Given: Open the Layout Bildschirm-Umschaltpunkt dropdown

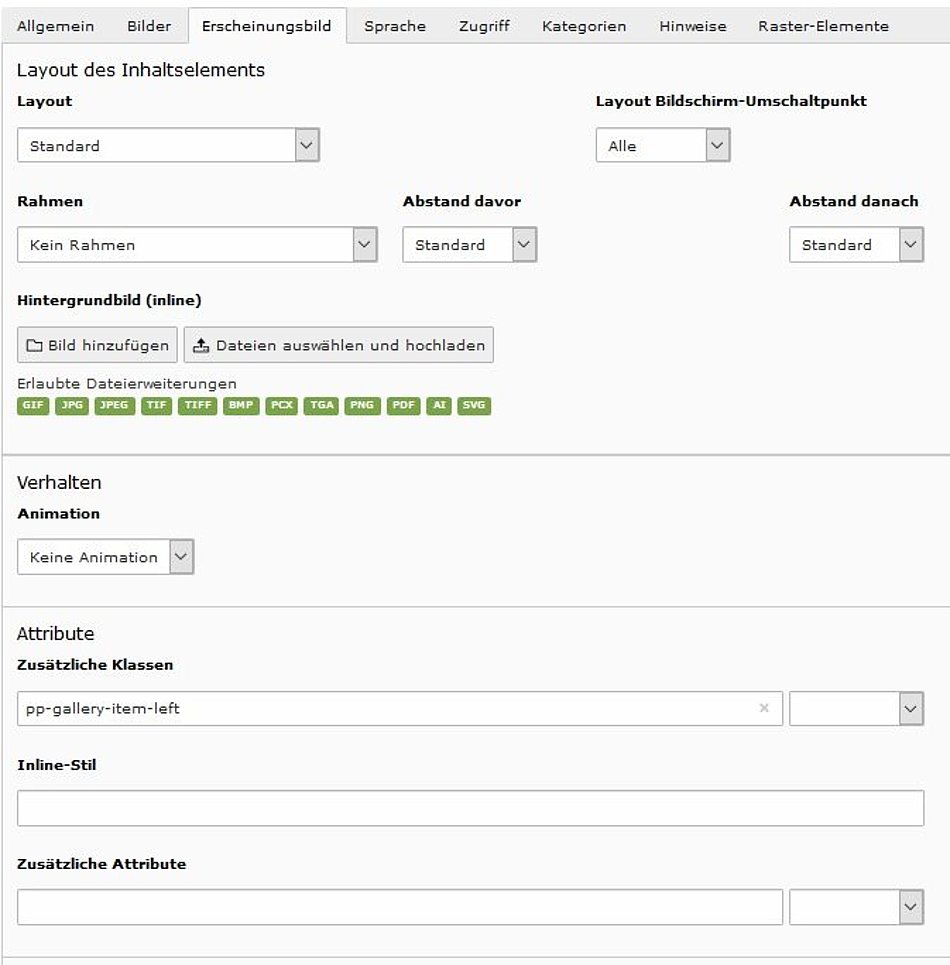Looking at the screenshot, I should click(x=662, y=145).
